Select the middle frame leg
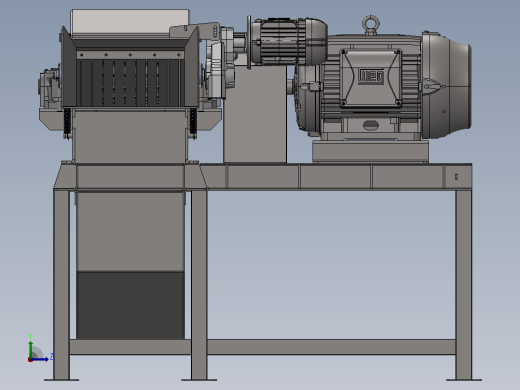The width and height of the screenshot is (520, 390). (199, 285)
